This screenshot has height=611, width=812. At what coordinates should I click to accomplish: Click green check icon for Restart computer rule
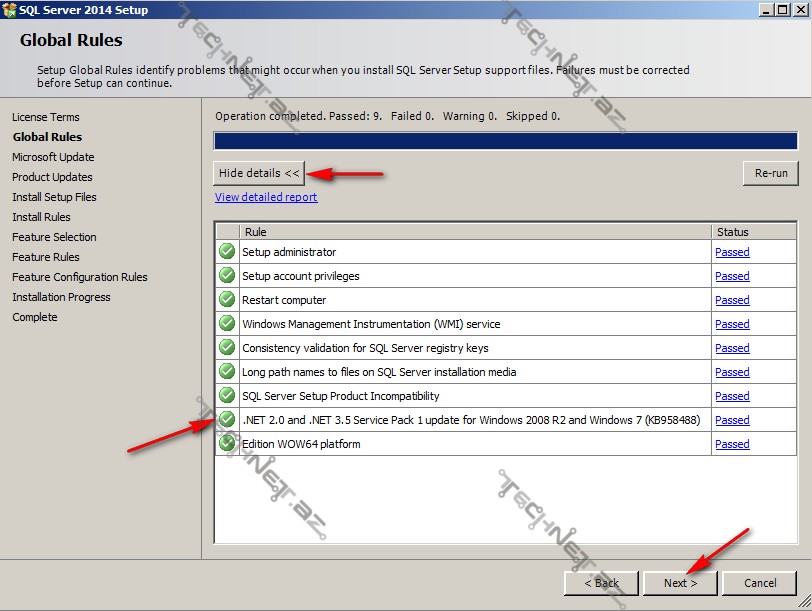point(227,300)
